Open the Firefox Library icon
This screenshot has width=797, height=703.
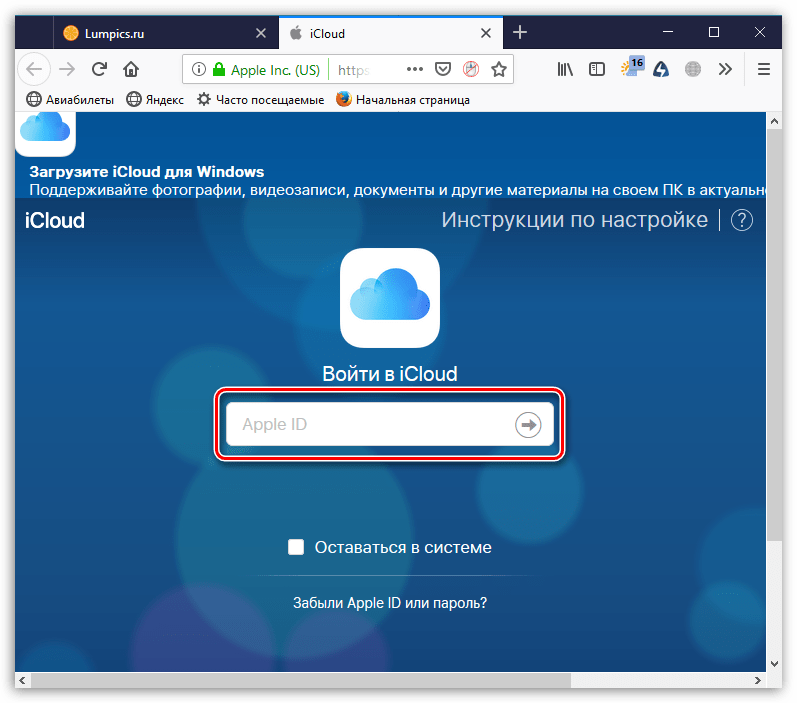click(x=565, y=69)
